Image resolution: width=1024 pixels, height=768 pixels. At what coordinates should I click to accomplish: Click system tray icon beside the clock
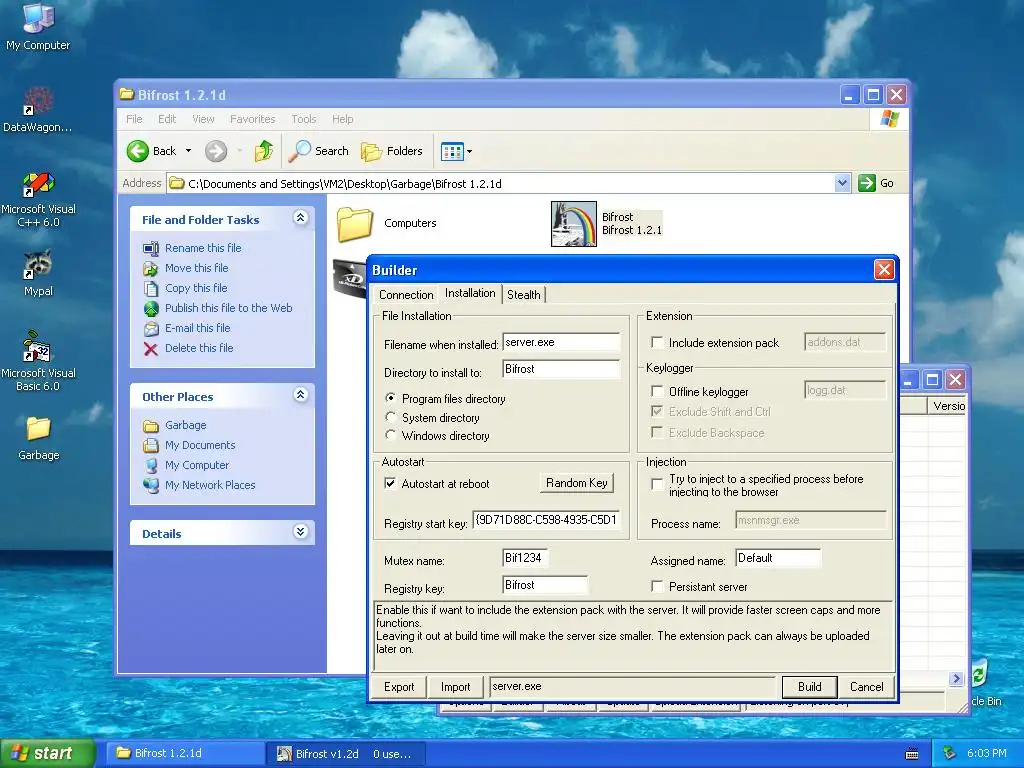click(949, 753)
